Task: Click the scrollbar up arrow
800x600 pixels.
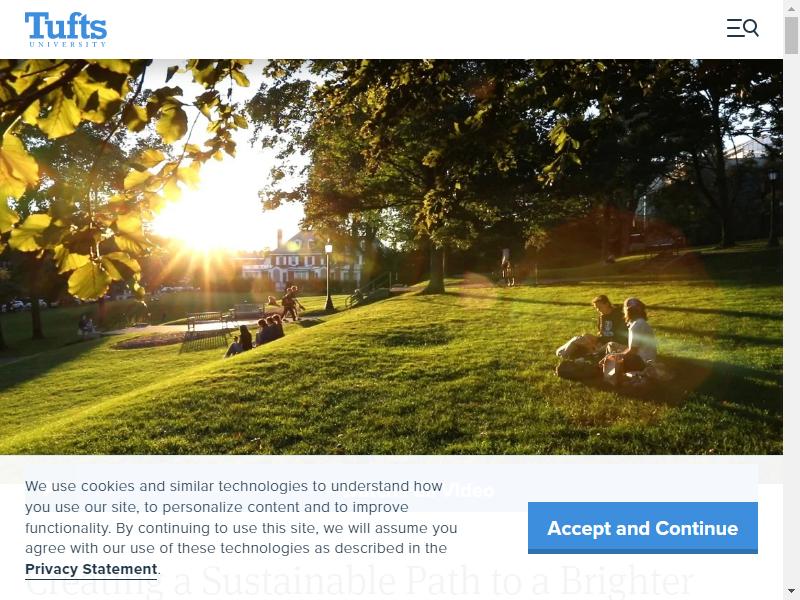Action: [791, 7]
